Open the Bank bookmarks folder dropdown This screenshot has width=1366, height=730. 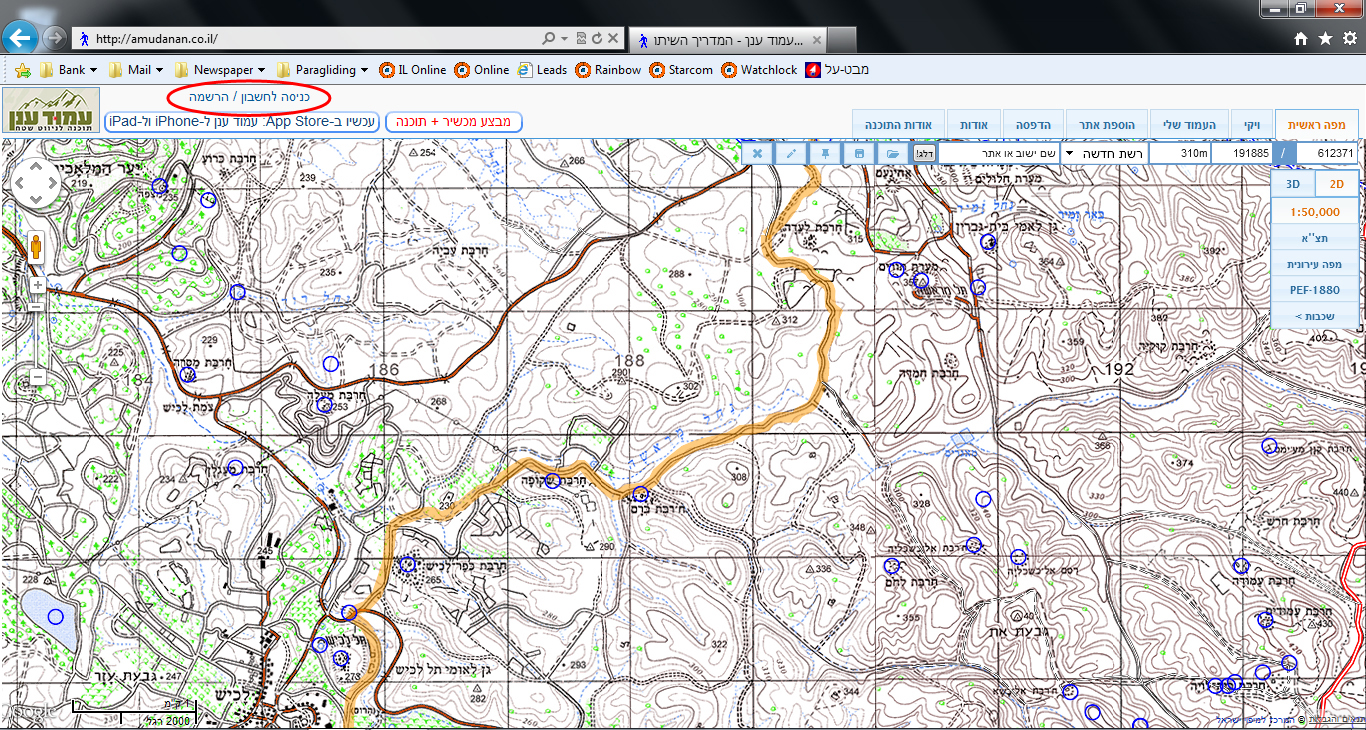[x=69, y=70]
